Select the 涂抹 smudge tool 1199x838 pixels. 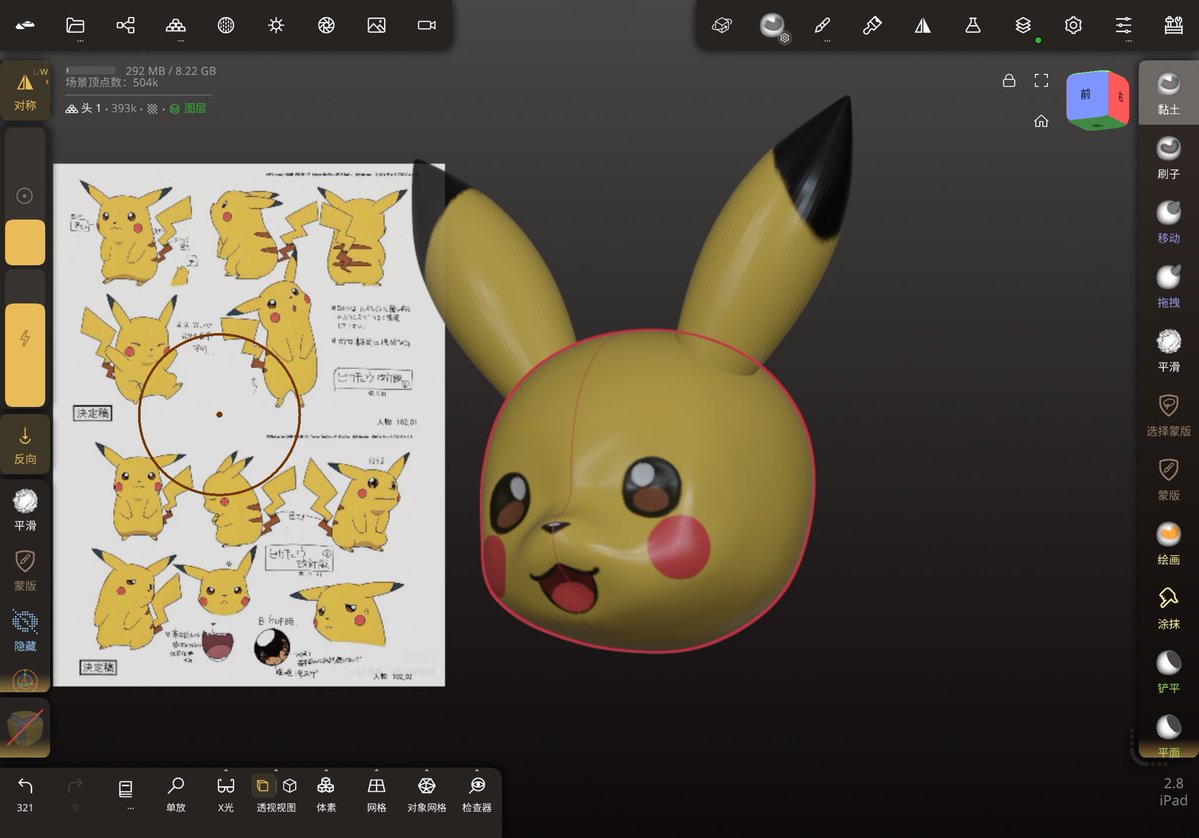1168,608
